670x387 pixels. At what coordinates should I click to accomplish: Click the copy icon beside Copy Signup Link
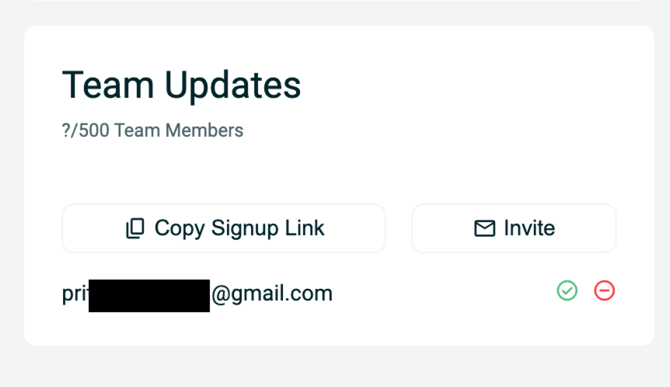135,228
